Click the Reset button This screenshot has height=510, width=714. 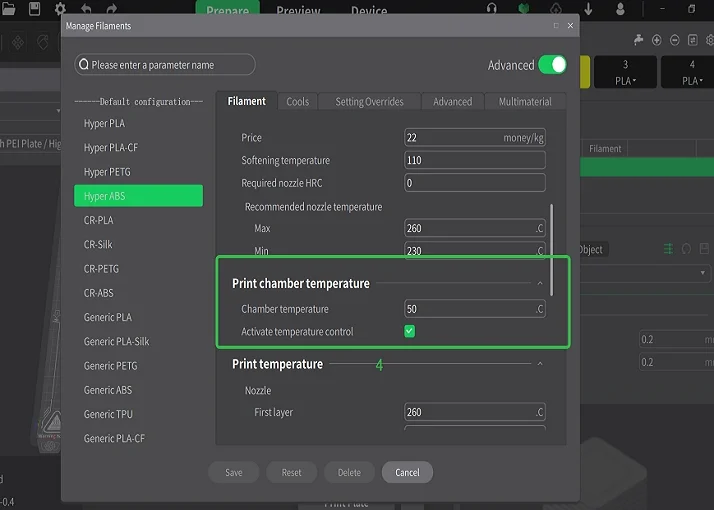pos(291,472)
